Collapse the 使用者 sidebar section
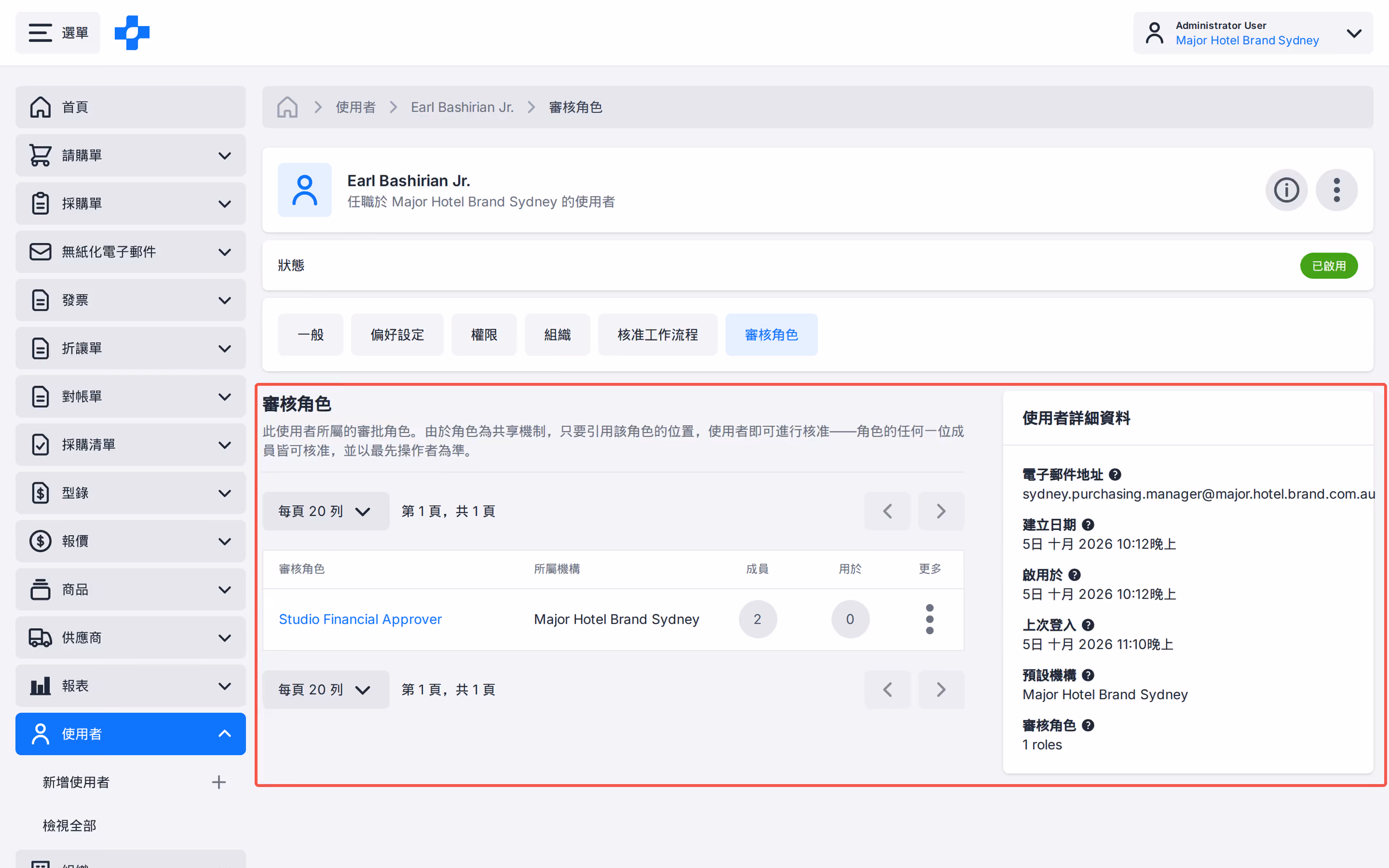1389x868 pixels. pos(130,734)
